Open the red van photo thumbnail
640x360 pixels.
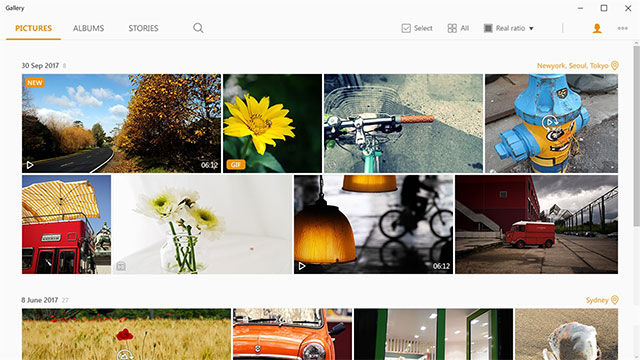click(536, 224)
